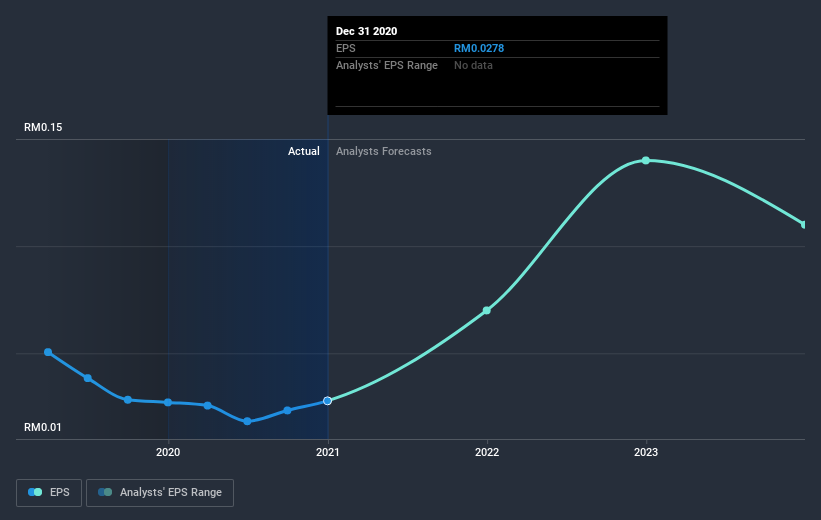Select the EPS data point just after 2020 start

click(x=207, y=405)
